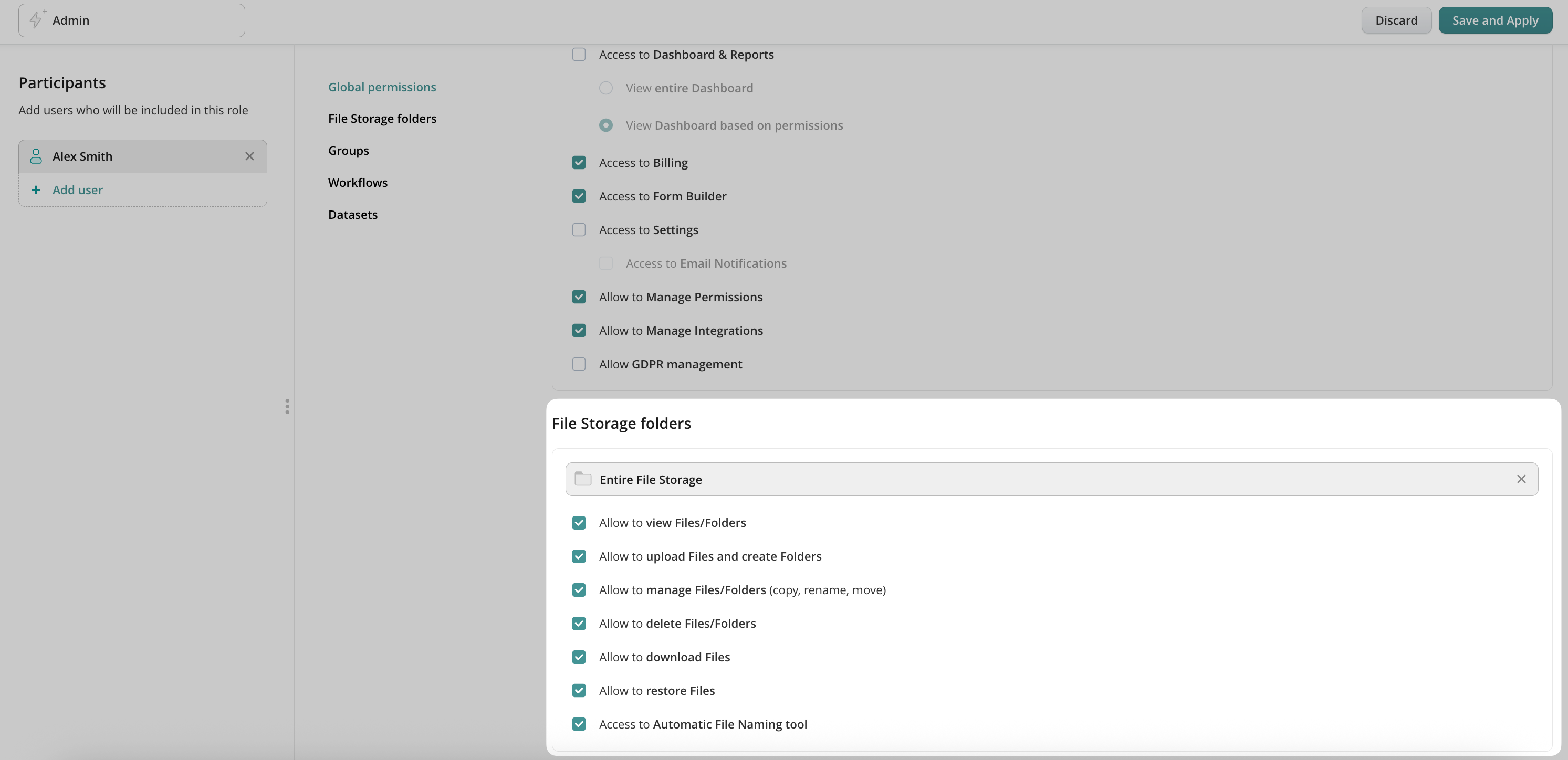The height and width of the screenshot is (760, 1568).
Task: Click the Add user link
Action: tap(77, 190)
